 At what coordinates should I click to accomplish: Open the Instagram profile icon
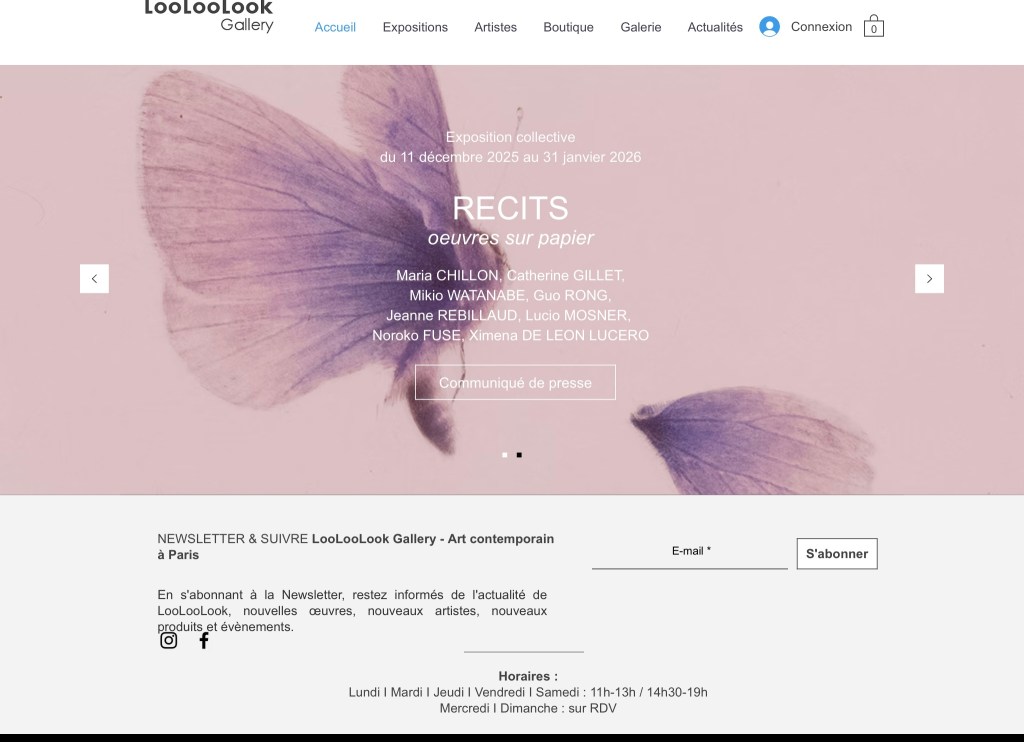tap(168, 640)
